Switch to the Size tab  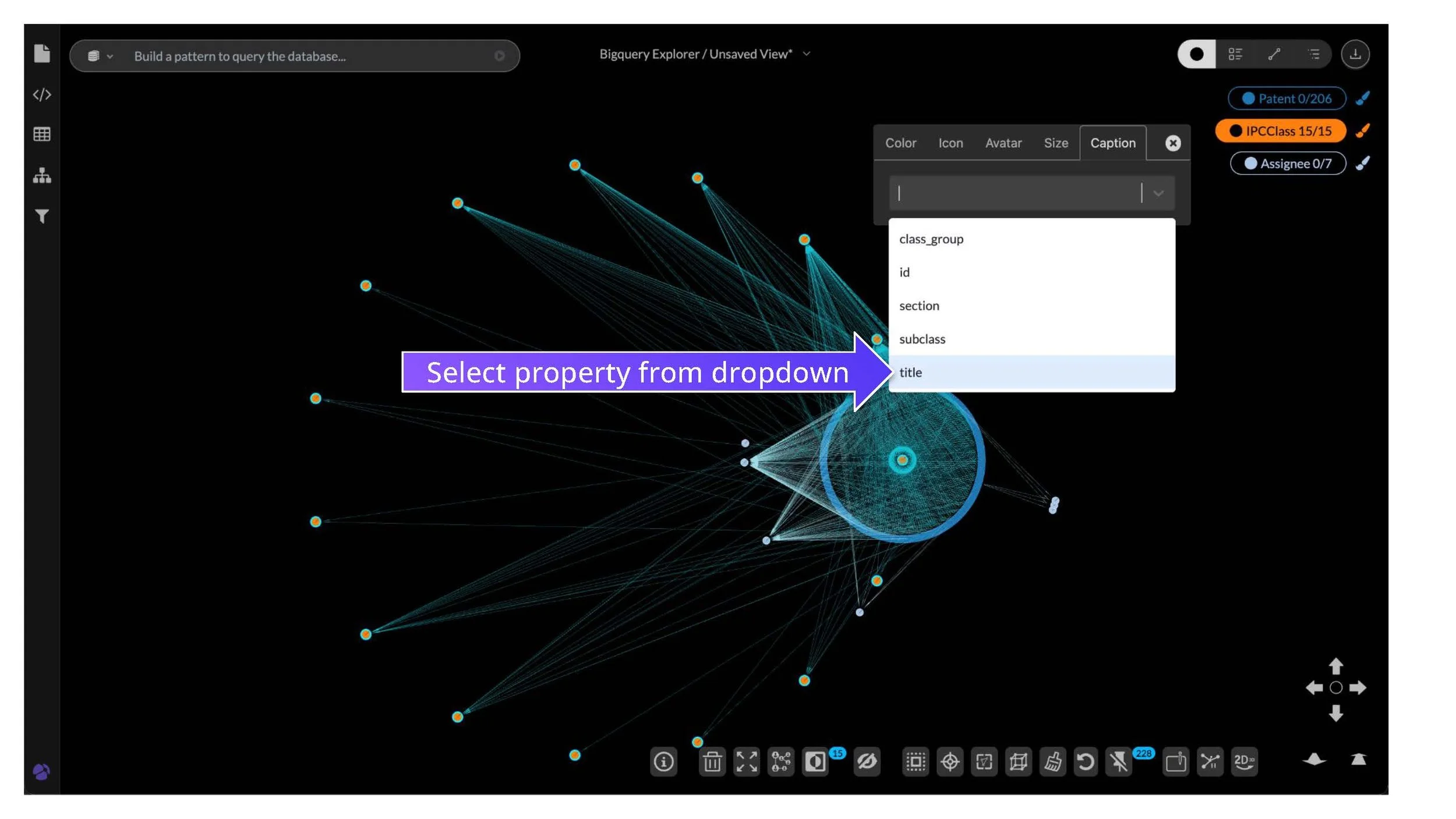click(1055, 143)
